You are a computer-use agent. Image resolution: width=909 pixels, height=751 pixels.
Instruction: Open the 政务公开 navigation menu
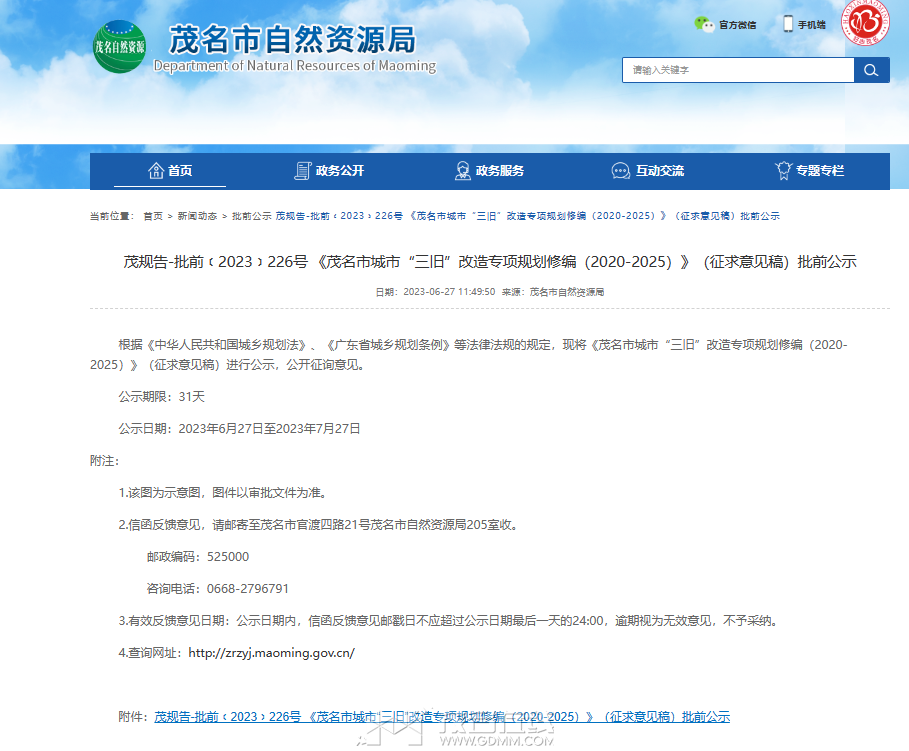click(x=329, y=171)
